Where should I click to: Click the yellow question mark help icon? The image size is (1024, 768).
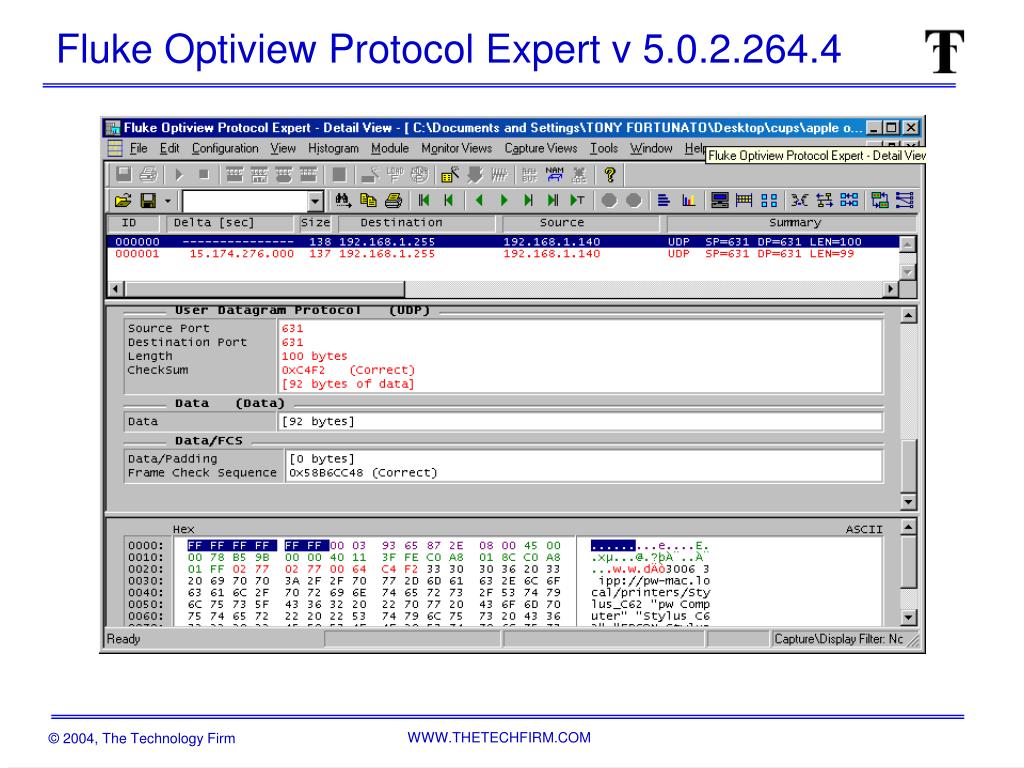click(x=609, y=174)
